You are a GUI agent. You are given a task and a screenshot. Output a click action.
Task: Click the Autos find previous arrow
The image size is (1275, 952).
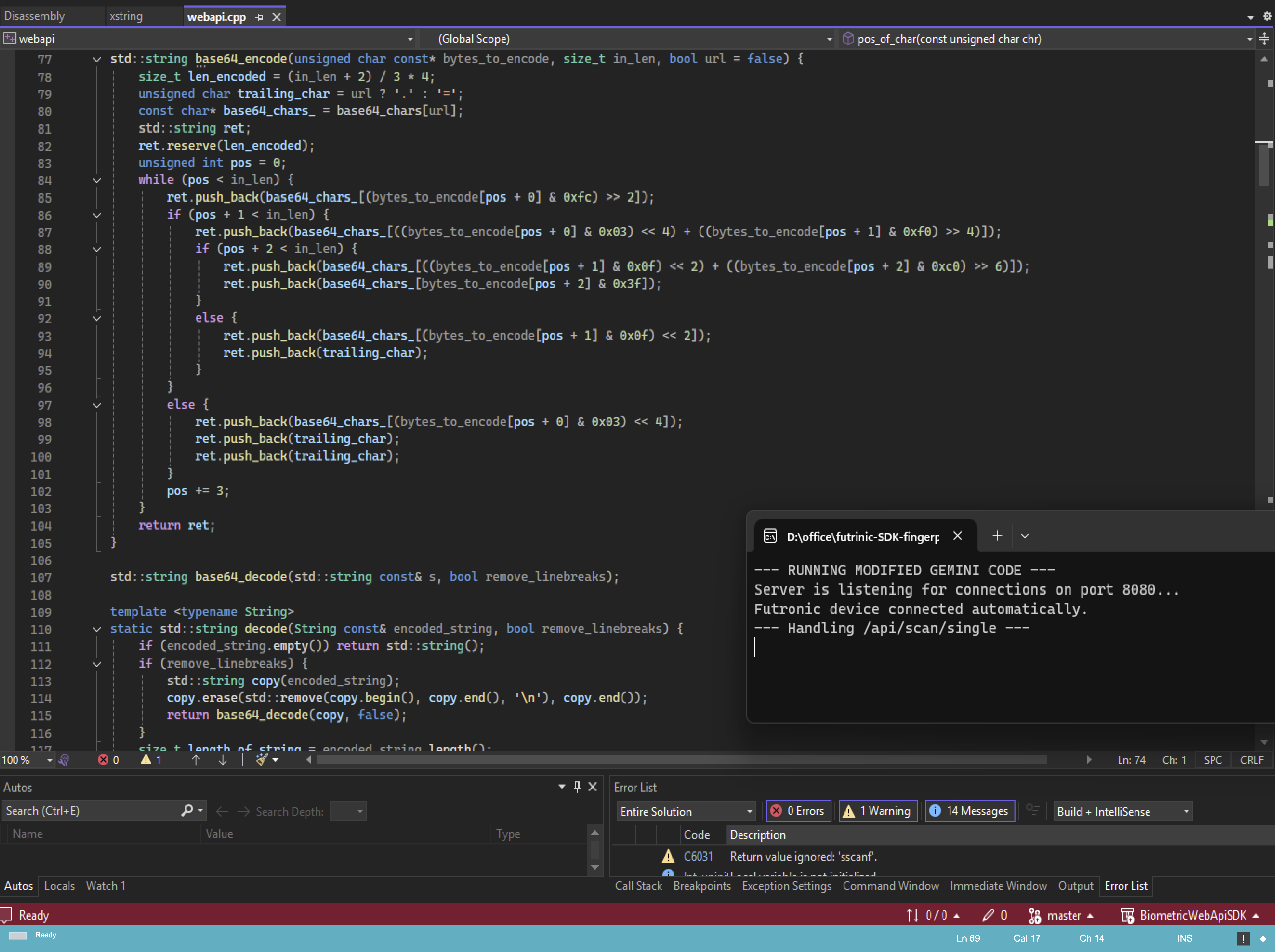tap(222, 811)
